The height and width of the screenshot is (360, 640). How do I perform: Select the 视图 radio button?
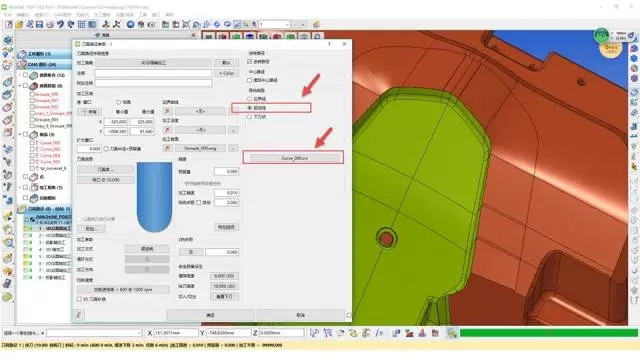coord(119,102)
